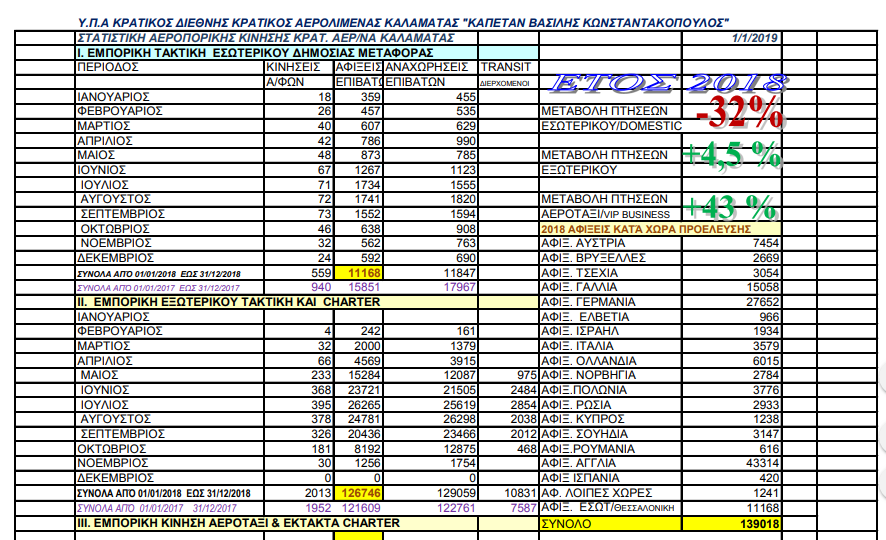Select the ΑΝΑΧΩΡΗΣΕΙΣ column header

click(427, 67)
